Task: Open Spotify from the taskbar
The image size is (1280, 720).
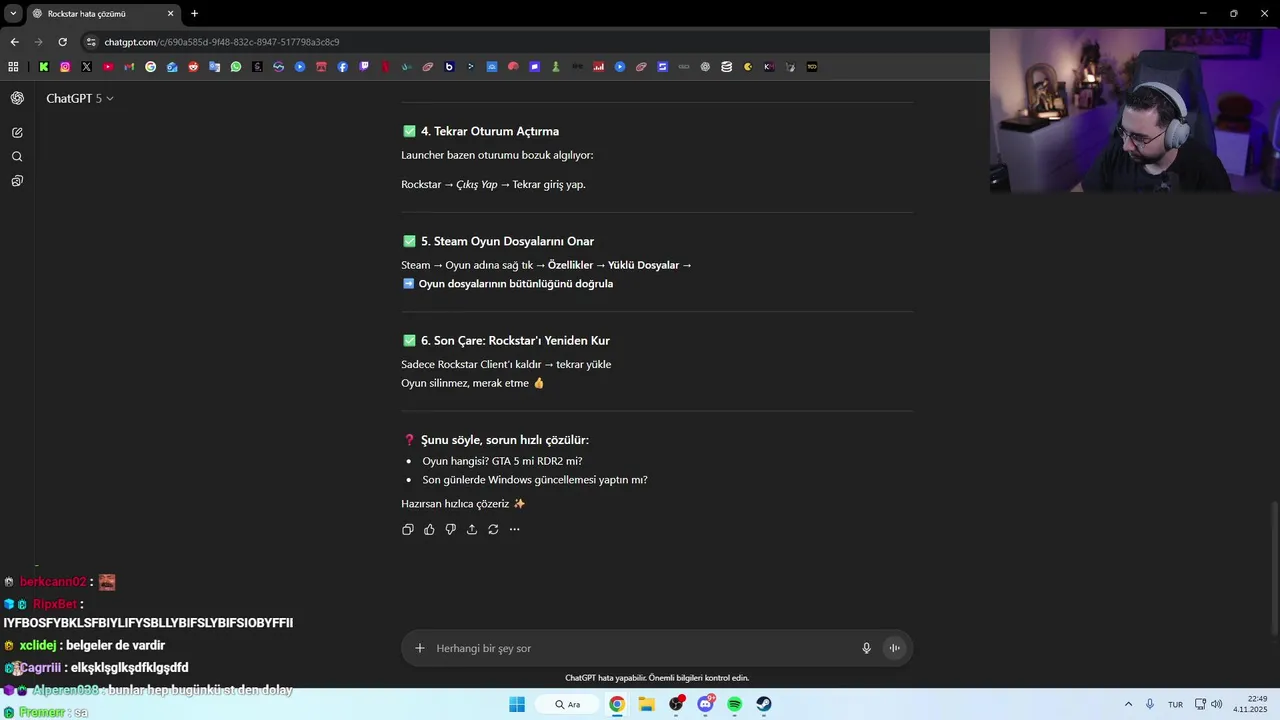Action: [735, 704]
